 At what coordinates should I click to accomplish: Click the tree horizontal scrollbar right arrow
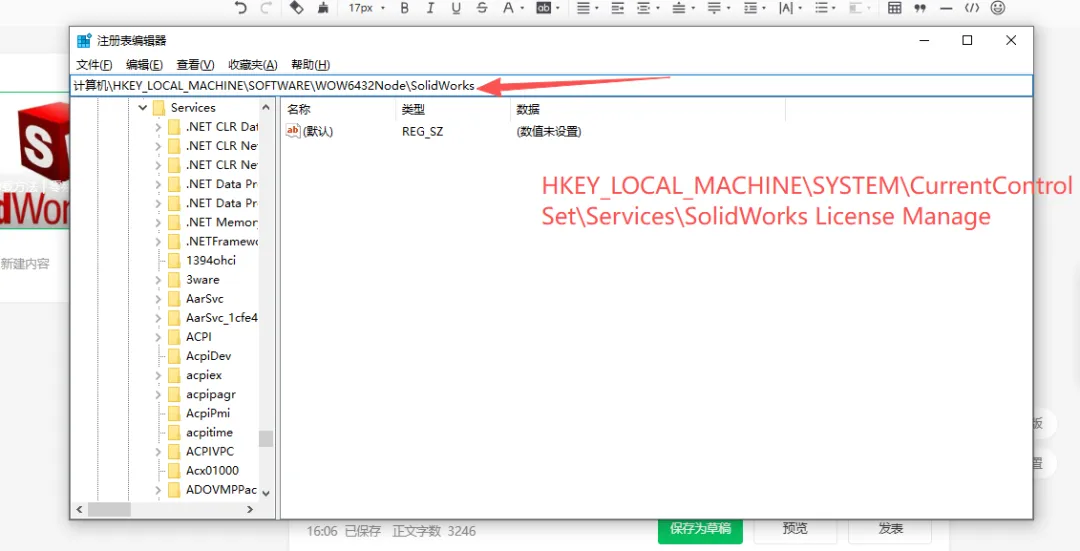pos(251,510)
